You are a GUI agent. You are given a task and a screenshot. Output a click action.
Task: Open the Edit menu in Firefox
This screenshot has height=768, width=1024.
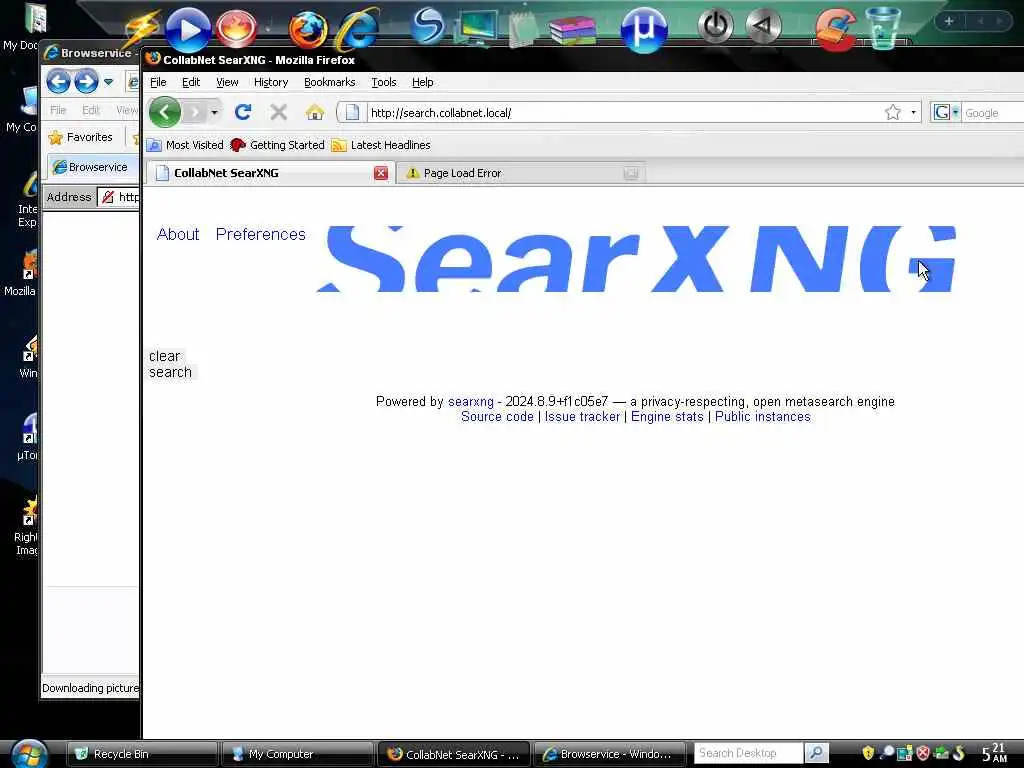pyautogui.click(x=191, y=82)
